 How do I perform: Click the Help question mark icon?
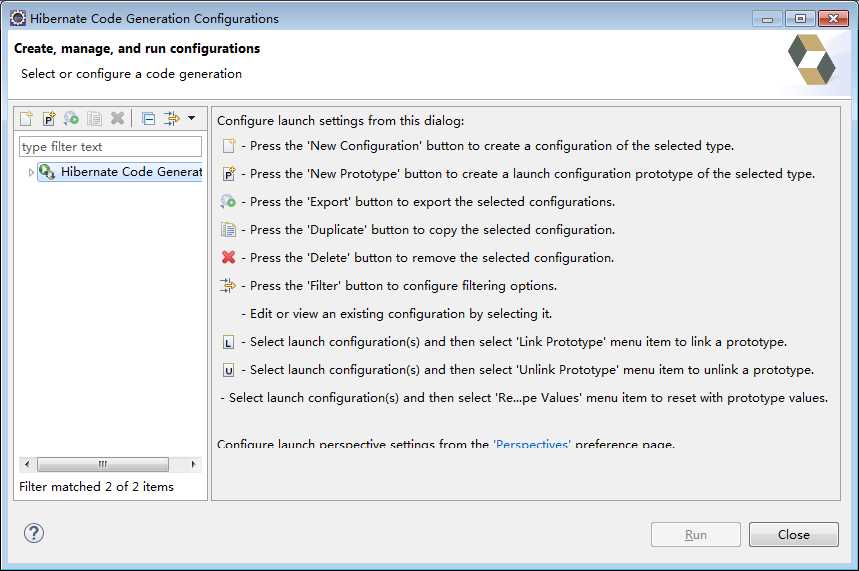[34, 533]
